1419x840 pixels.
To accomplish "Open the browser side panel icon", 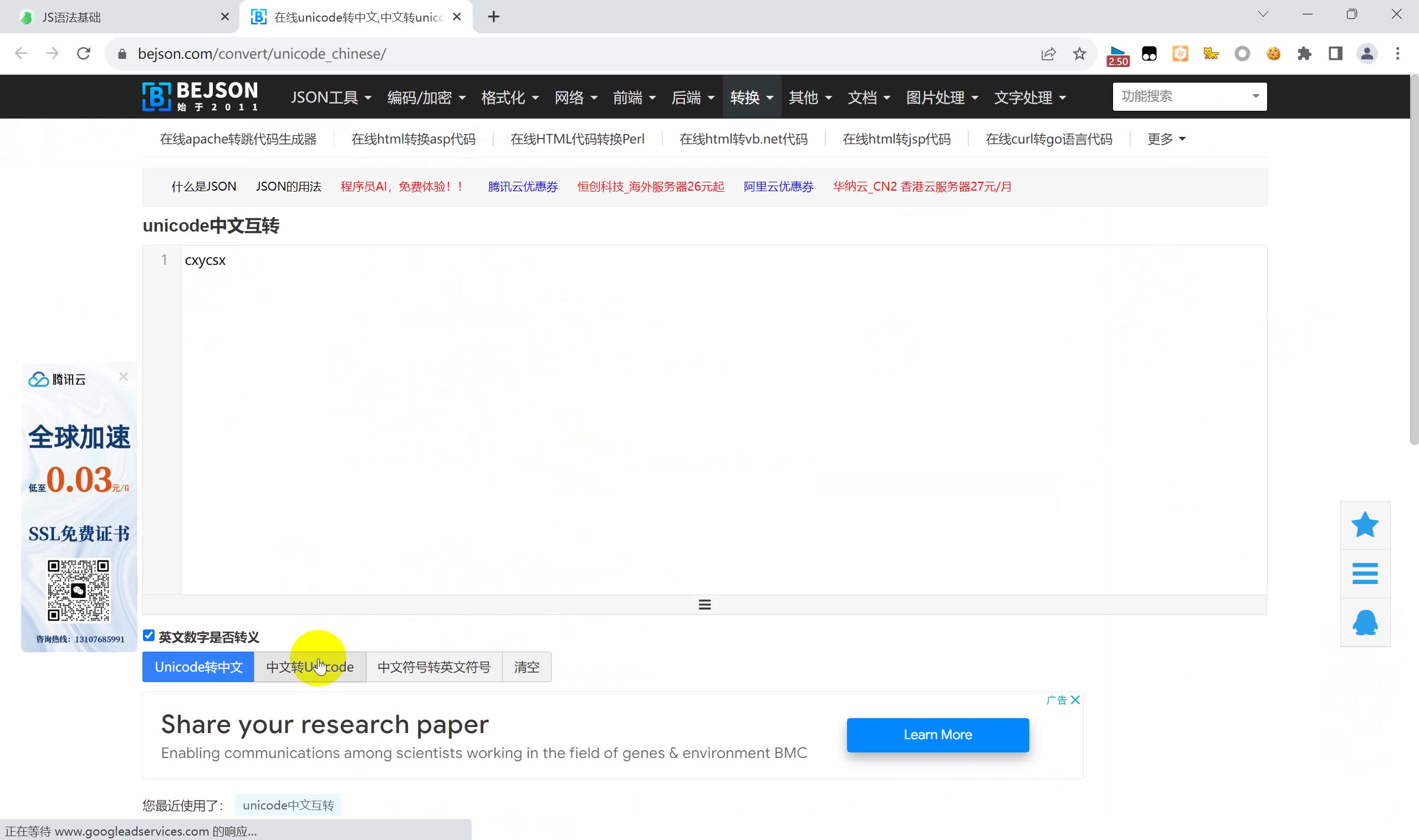I will (1335, 53).
